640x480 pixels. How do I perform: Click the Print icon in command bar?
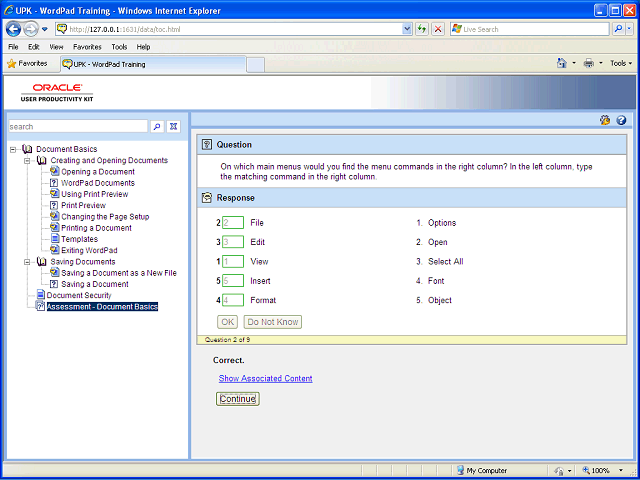tap(589, 63)
